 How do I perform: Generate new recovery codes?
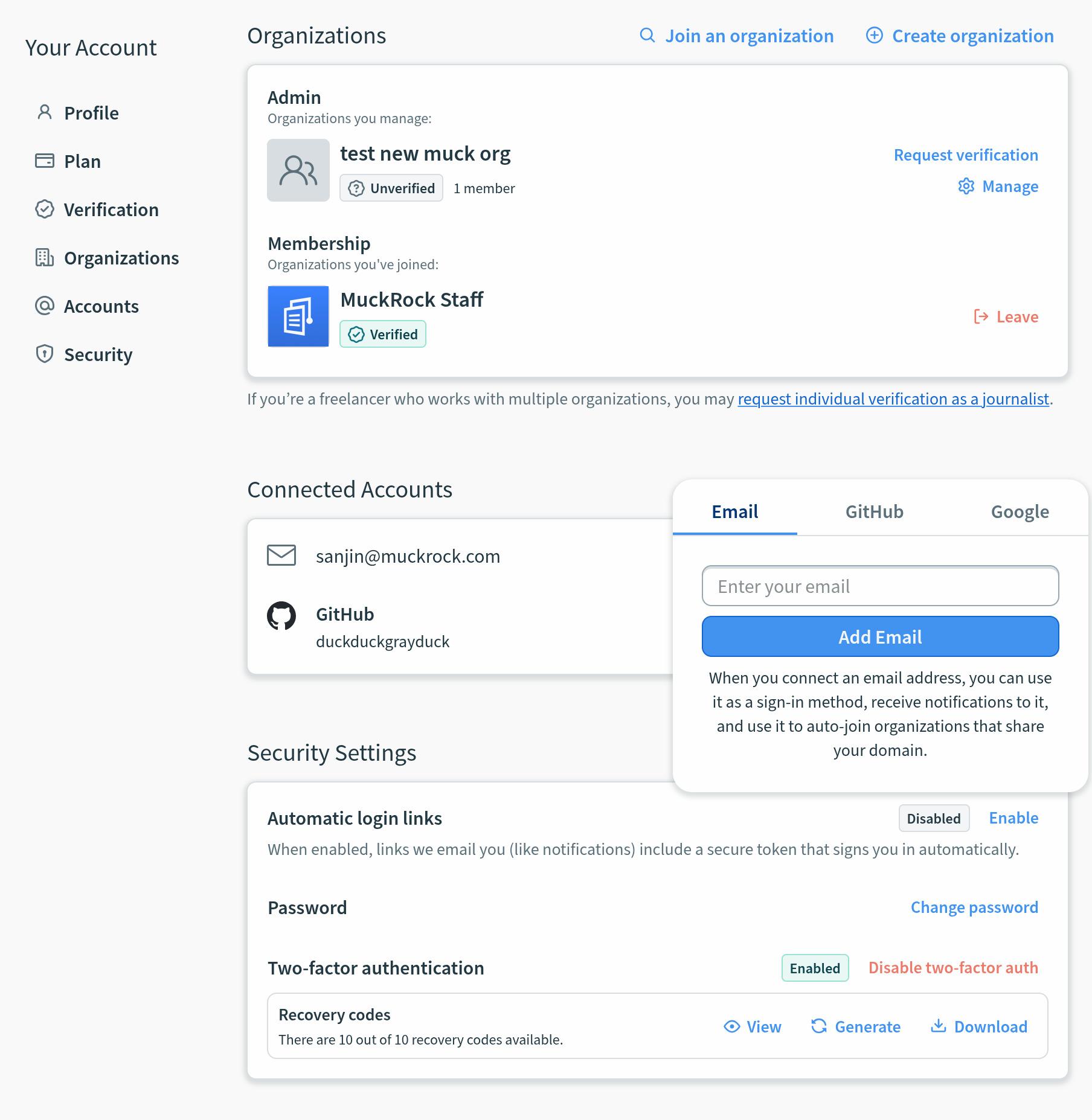click(856, 1026)
